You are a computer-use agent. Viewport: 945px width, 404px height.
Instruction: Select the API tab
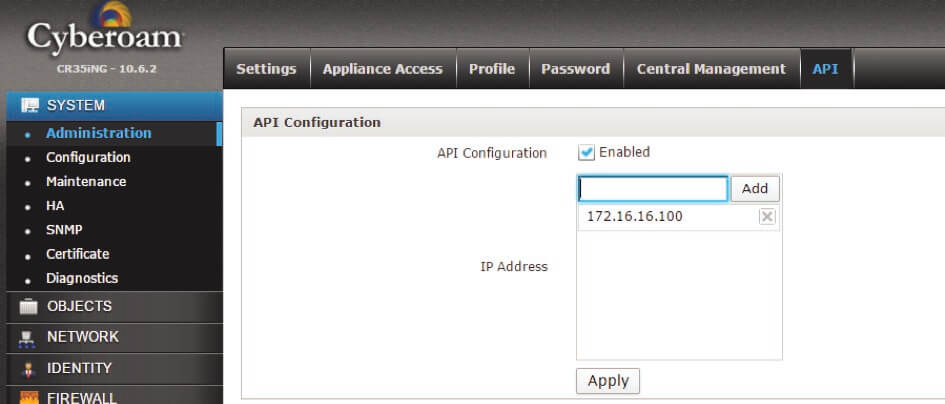click(x=826, y=69)
